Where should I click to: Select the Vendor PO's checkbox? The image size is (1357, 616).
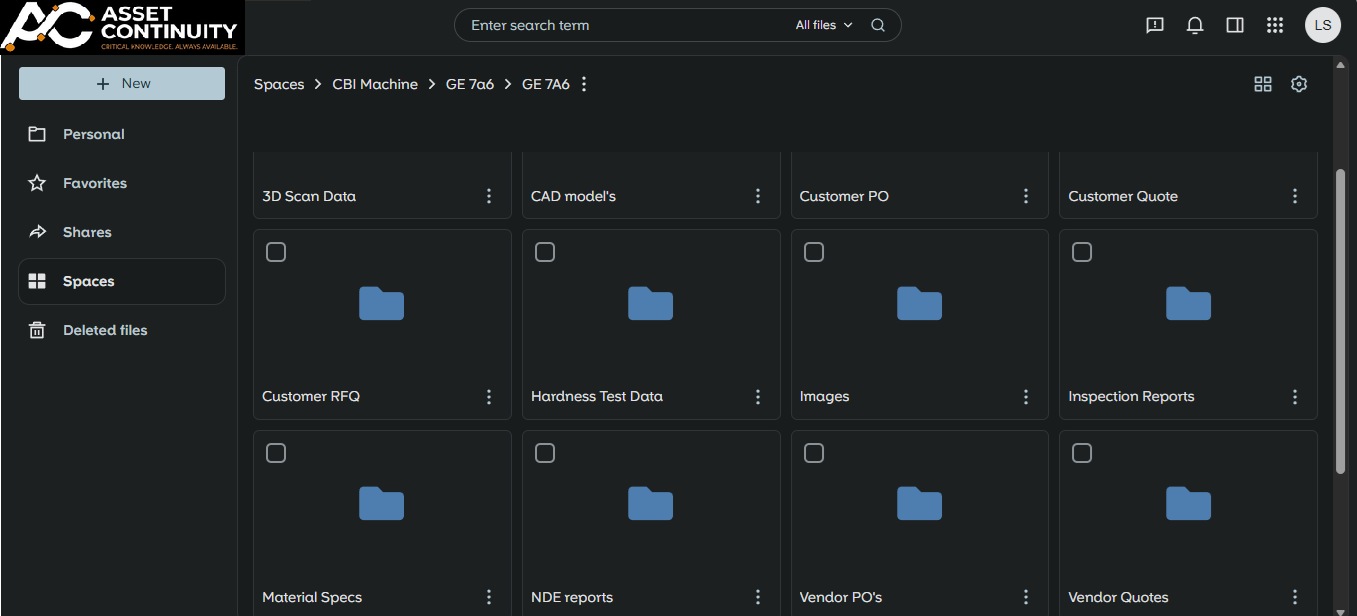814,453
